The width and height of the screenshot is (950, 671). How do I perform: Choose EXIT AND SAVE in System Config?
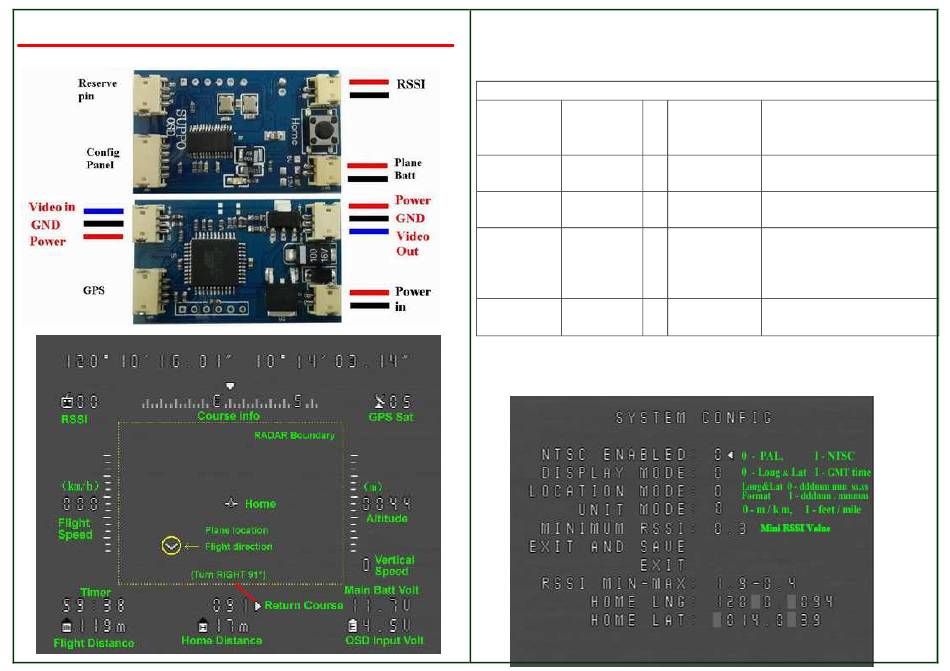(x=608, y=547)
